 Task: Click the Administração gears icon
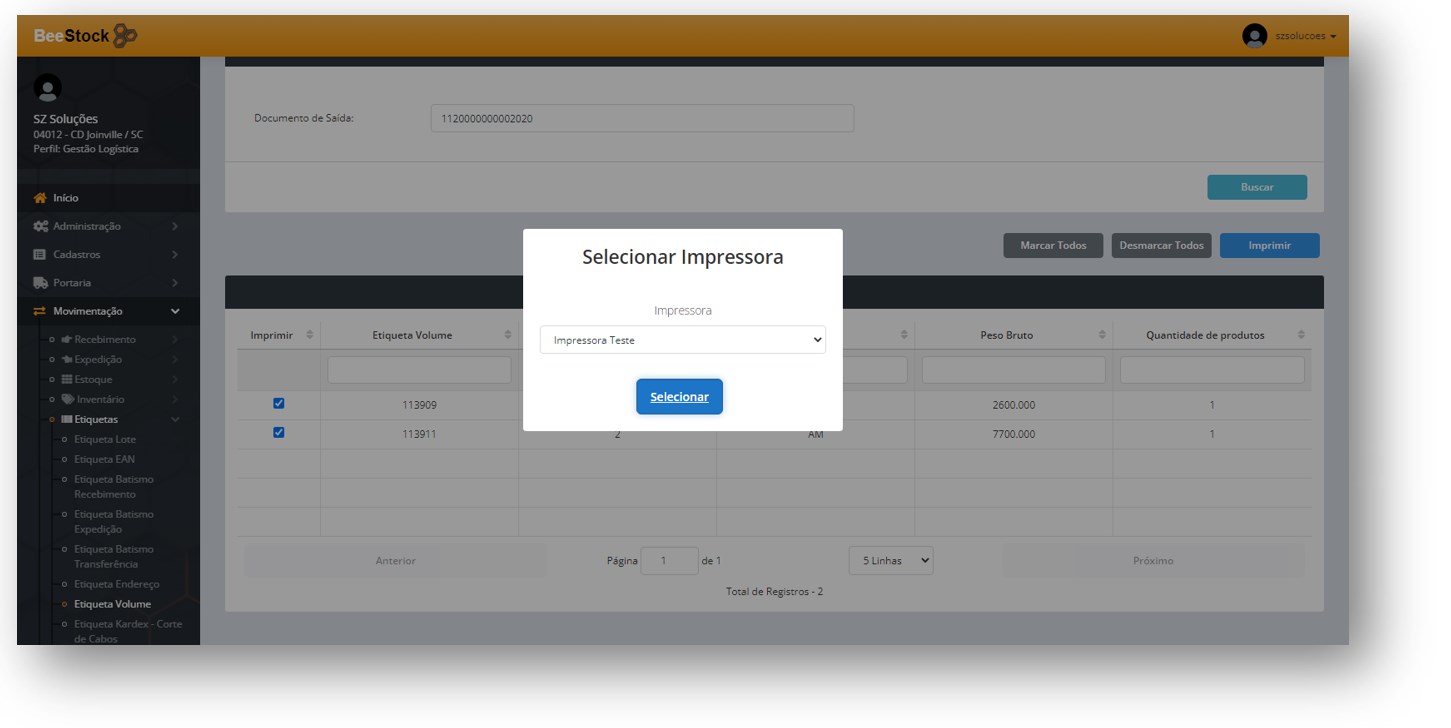(x=41, y=226)
